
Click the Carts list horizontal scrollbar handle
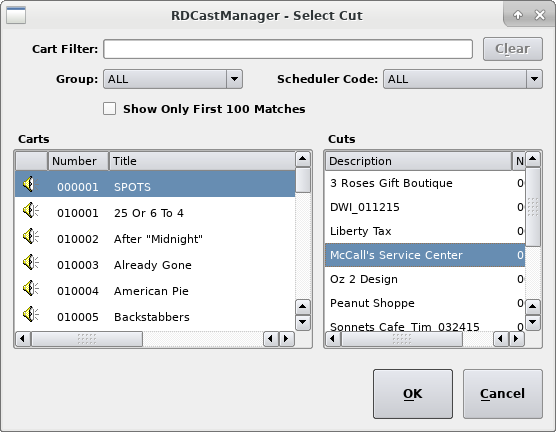coord(87,339)
